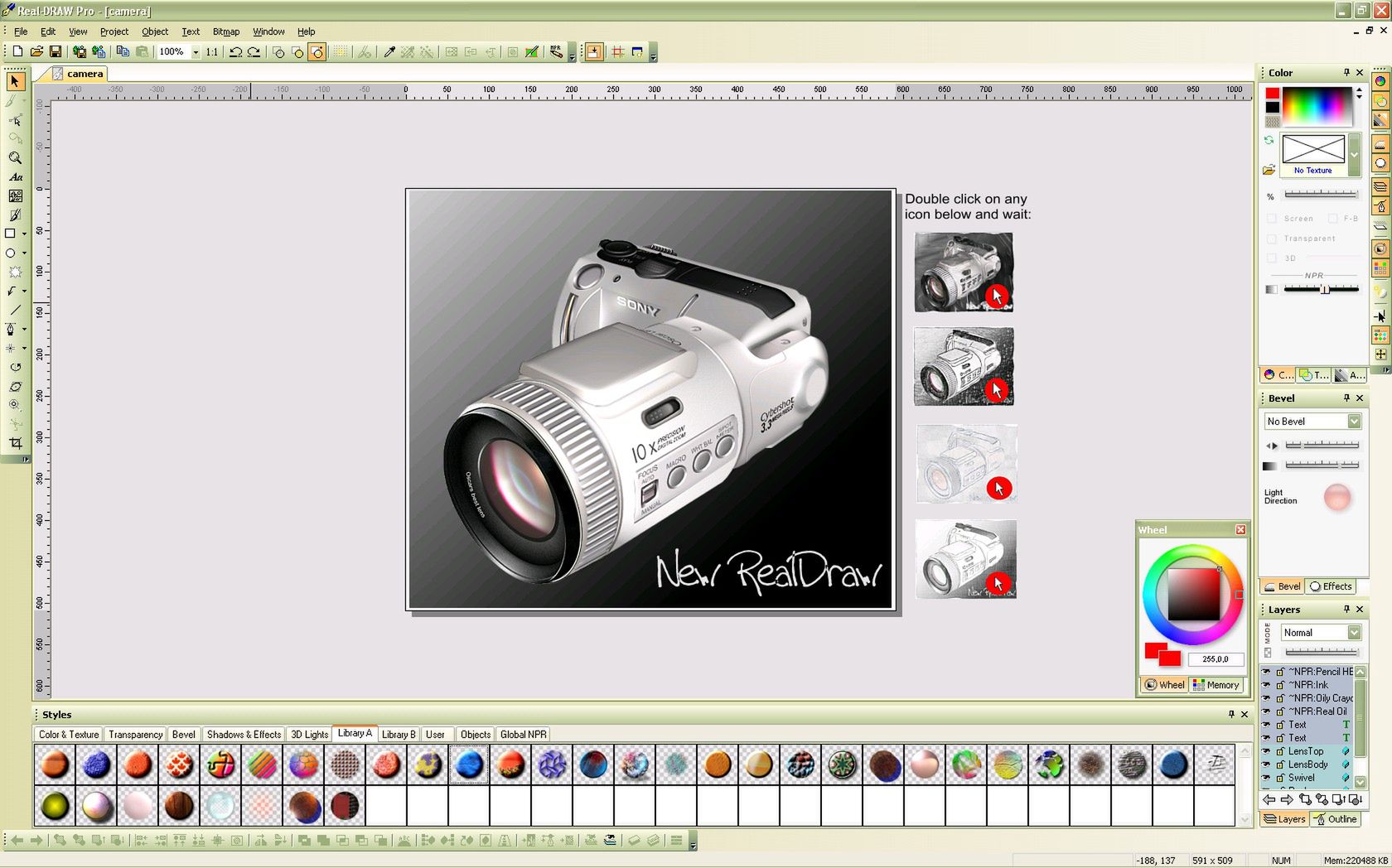Switch to the Memory tab in Wheel panel
The image size is (1392, 868).
click(x=1216, y=685)
